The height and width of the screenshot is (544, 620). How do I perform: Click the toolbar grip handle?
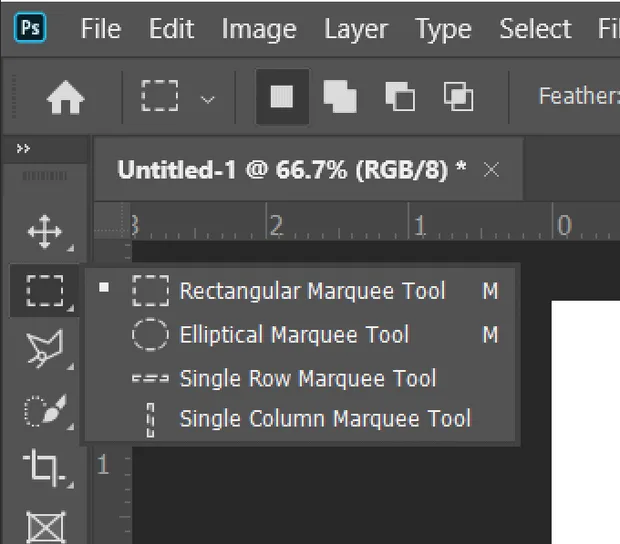[x=45, y=176]
